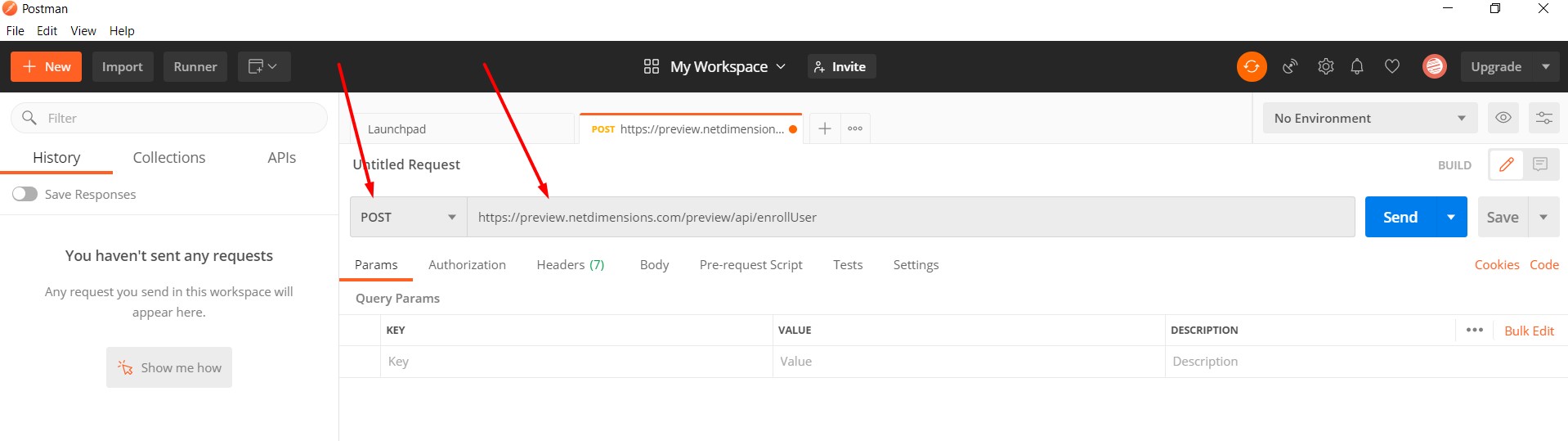Click the Import button
Screen dimensions: 1568x441
(123, 66)
